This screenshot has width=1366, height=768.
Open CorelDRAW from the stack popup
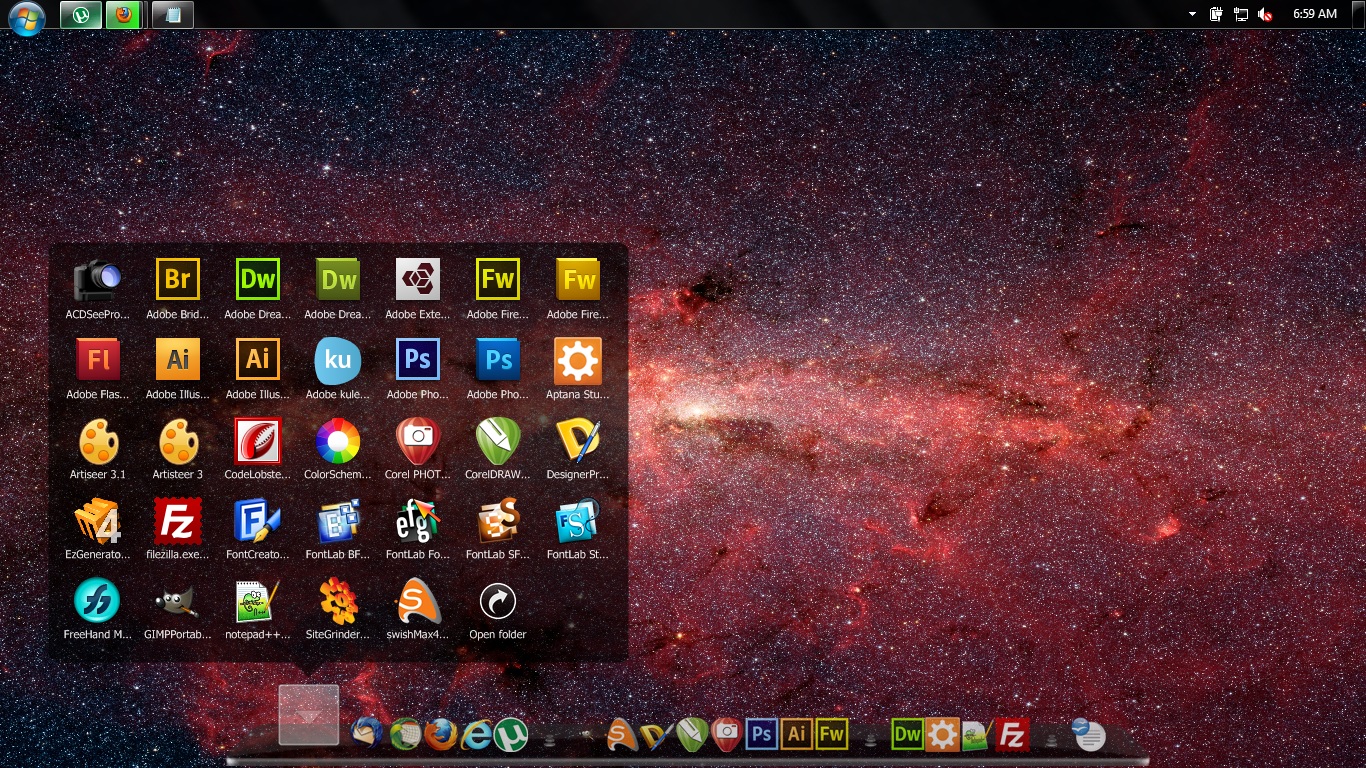click(x=498, y=440)
